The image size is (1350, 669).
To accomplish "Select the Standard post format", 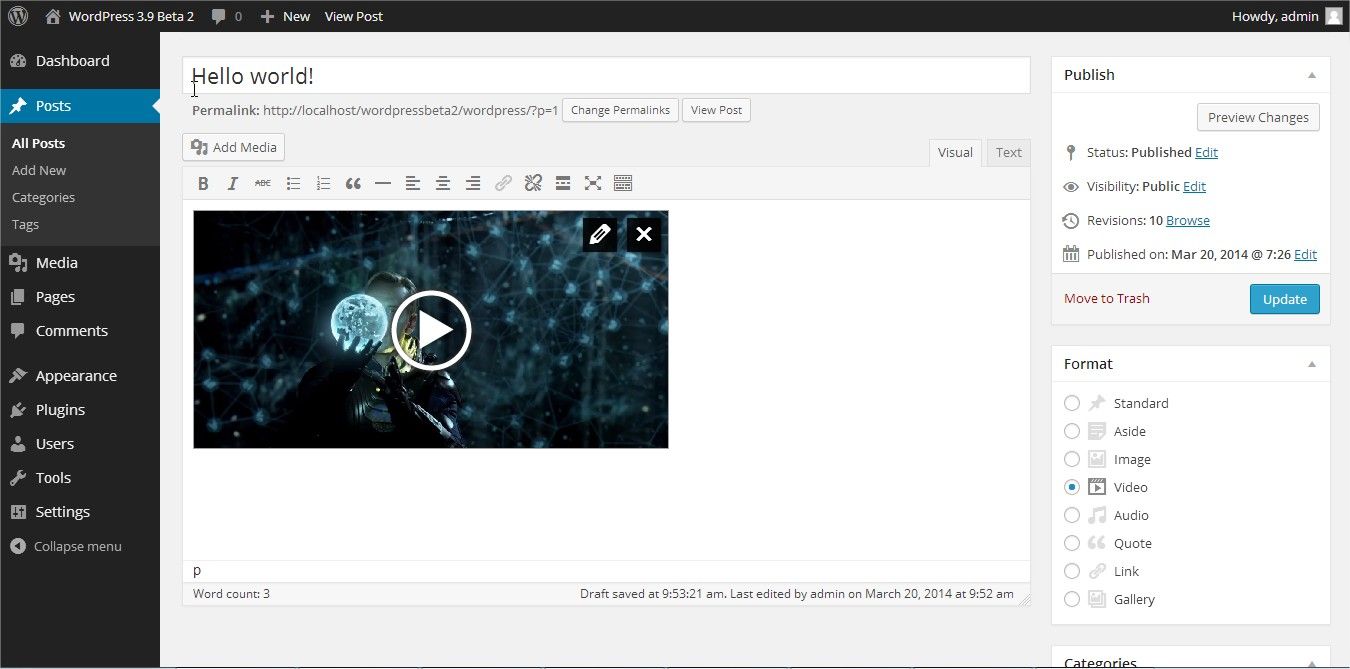I will click(x=1072, y=403).
